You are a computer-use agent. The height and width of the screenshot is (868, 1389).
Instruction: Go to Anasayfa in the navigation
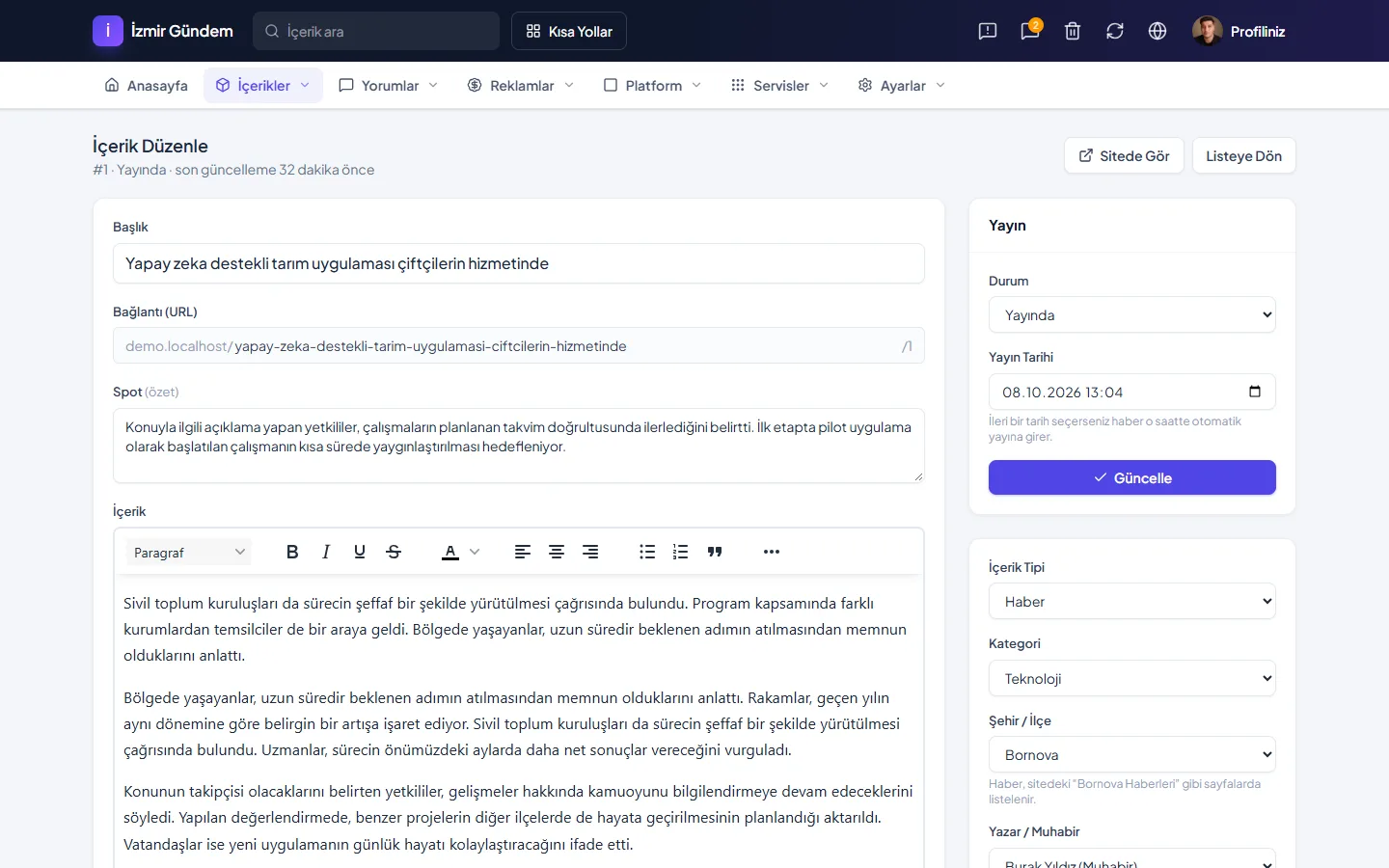tap(147, 86)
